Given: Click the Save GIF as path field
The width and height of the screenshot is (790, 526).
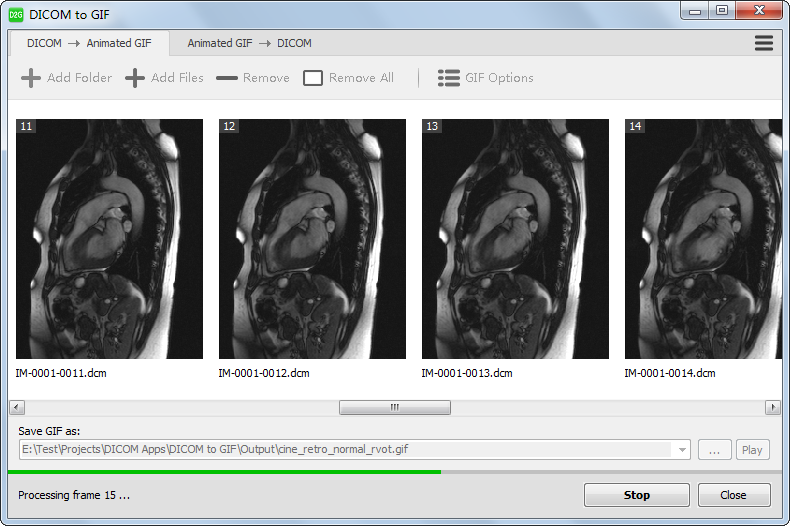Looking at the screenshot, I should [x=345, y=450].
